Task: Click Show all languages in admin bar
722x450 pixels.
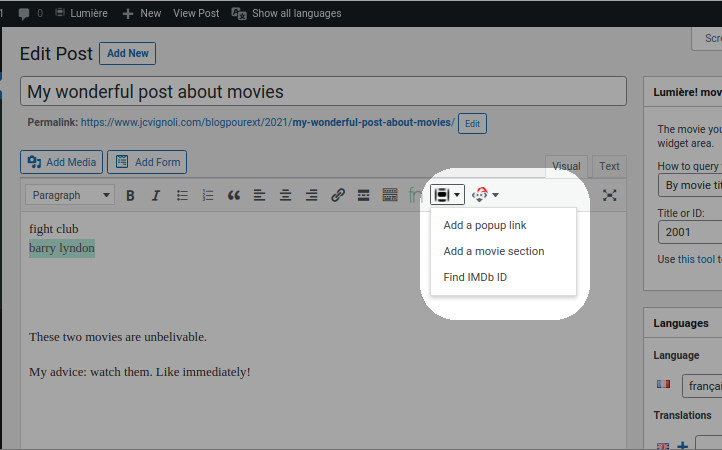Action: pos(286,13)
